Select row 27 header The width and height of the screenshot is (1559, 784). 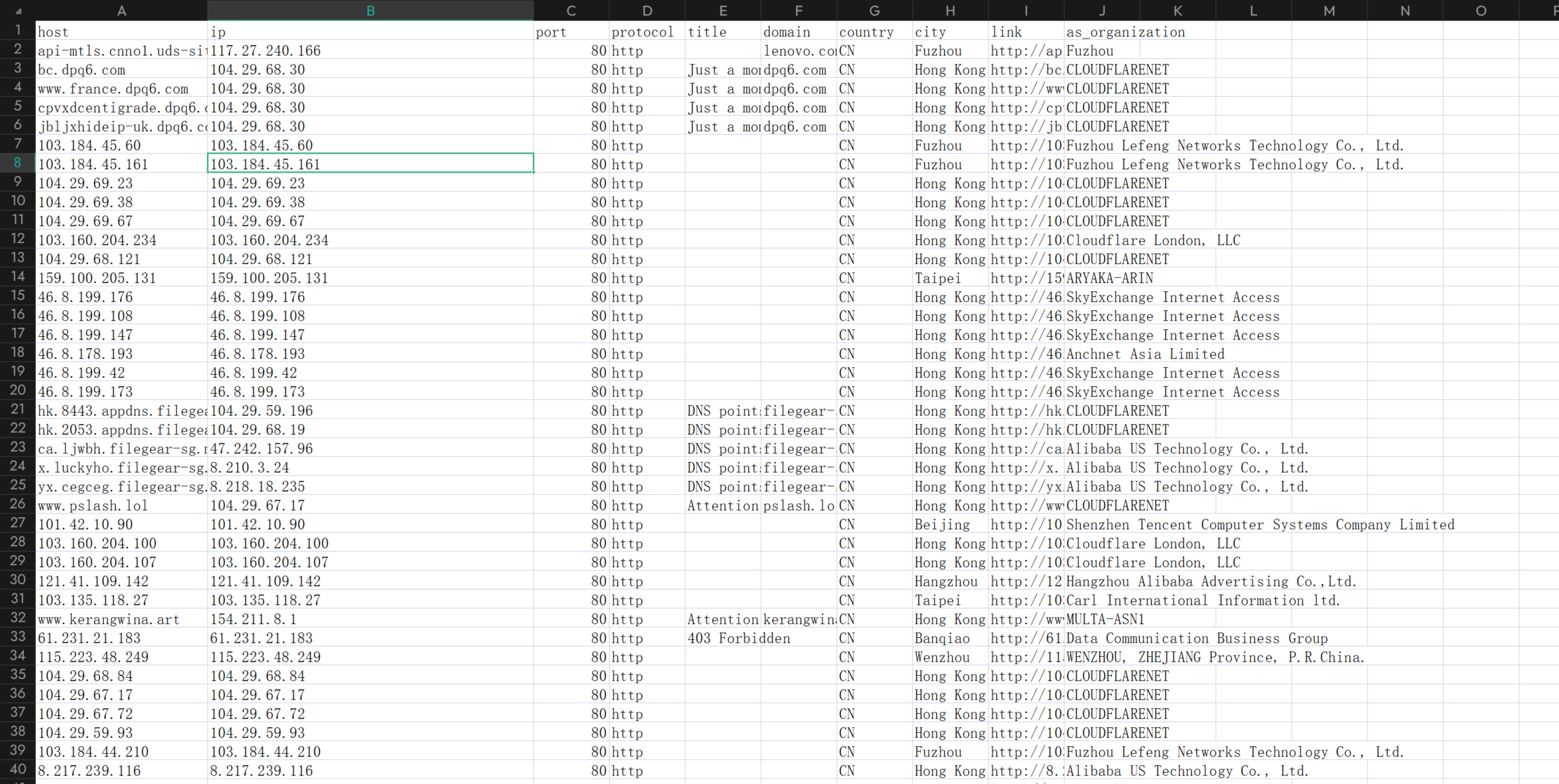pos(18,524)
